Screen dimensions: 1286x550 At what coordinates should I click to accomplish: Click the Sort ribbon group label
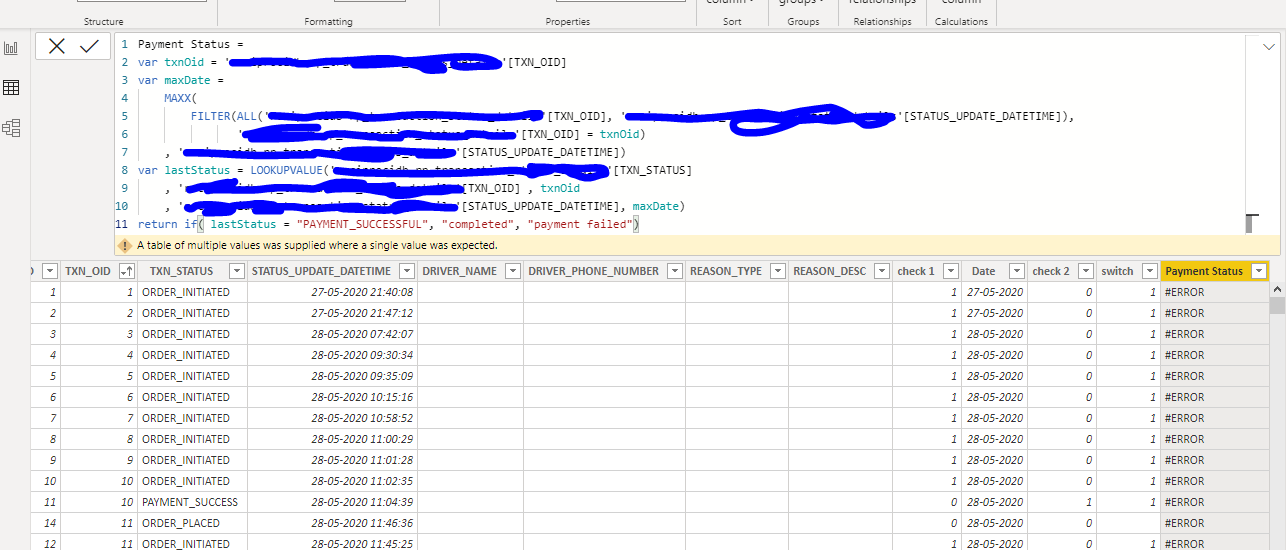tap(732, 21)
